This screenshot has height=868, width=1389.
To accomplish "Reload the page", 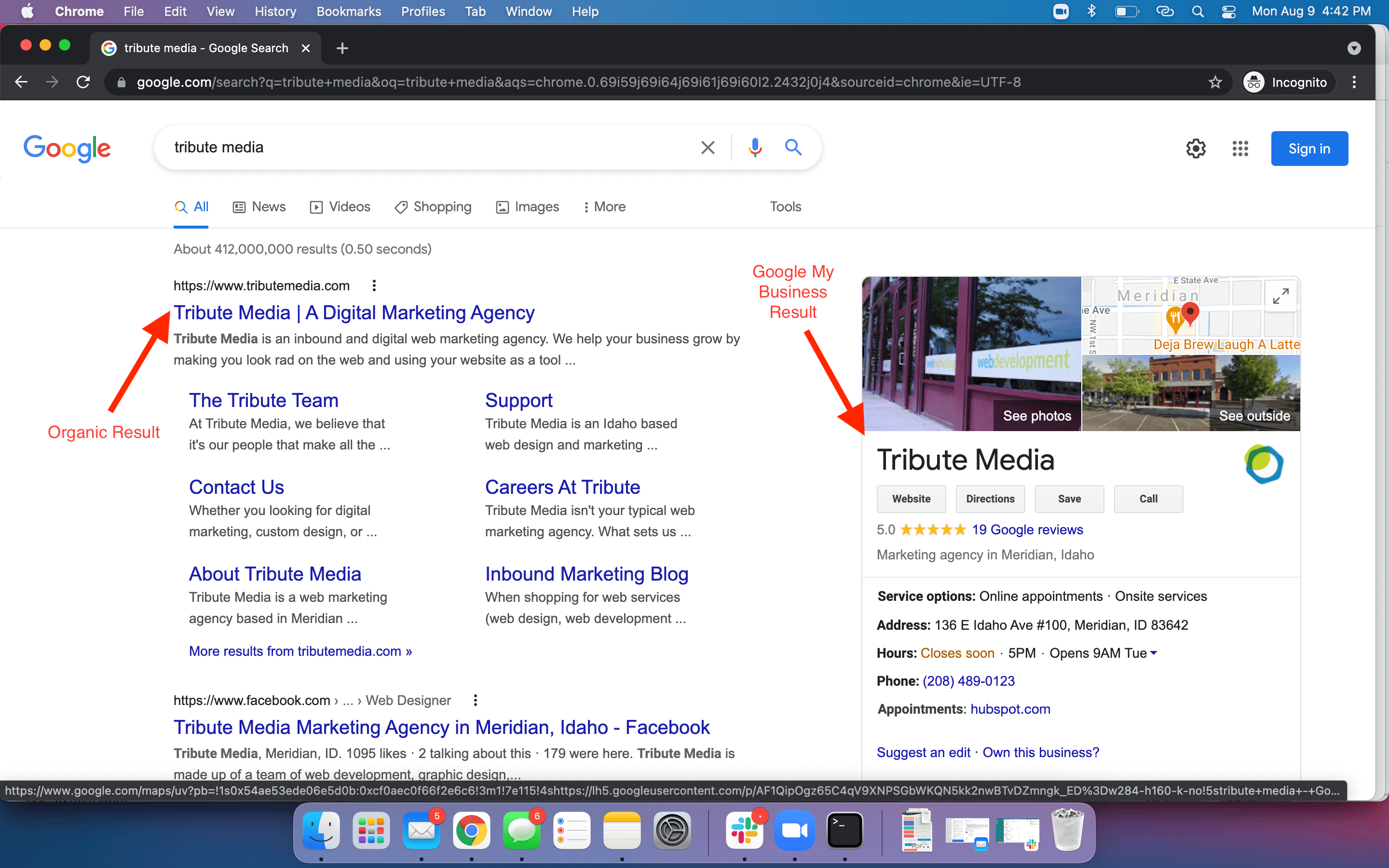I will click(83, 82).
